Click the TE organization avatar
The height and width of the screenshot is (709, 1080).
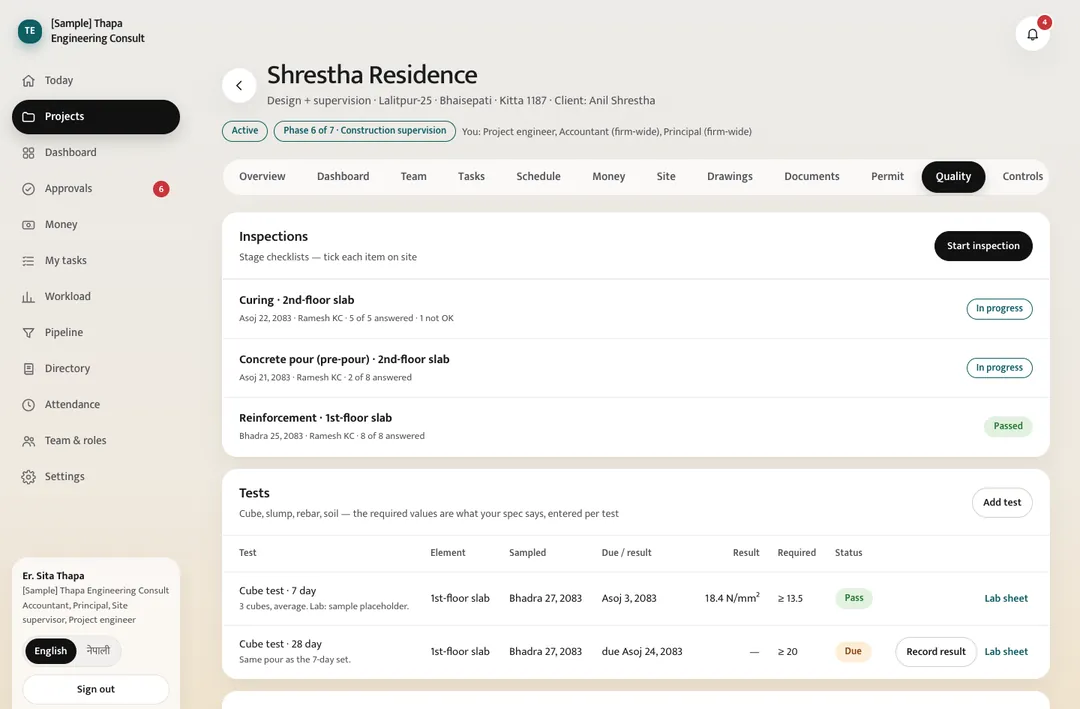pos(30,31)
